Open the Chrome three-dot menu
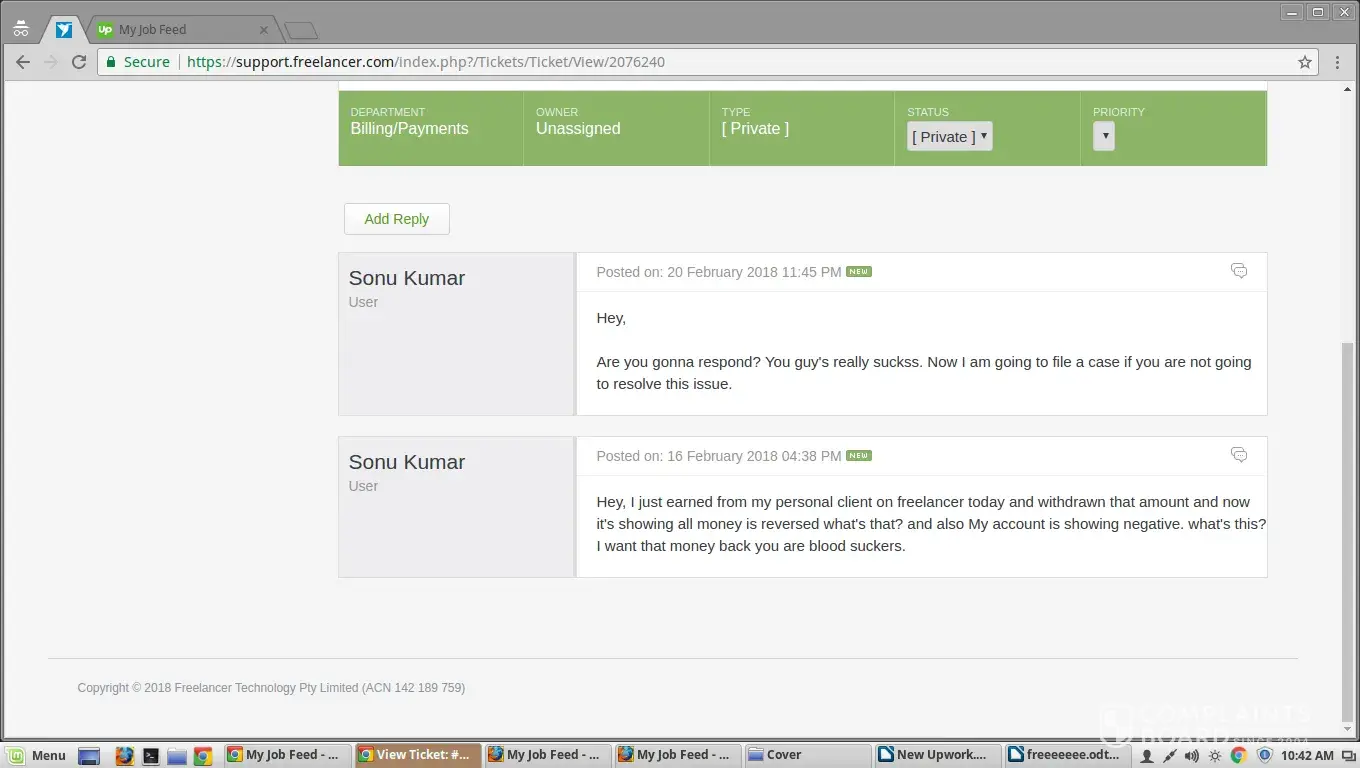Image resolution: width=1360 pixels, height=768 pixels. click(1339, 62)
